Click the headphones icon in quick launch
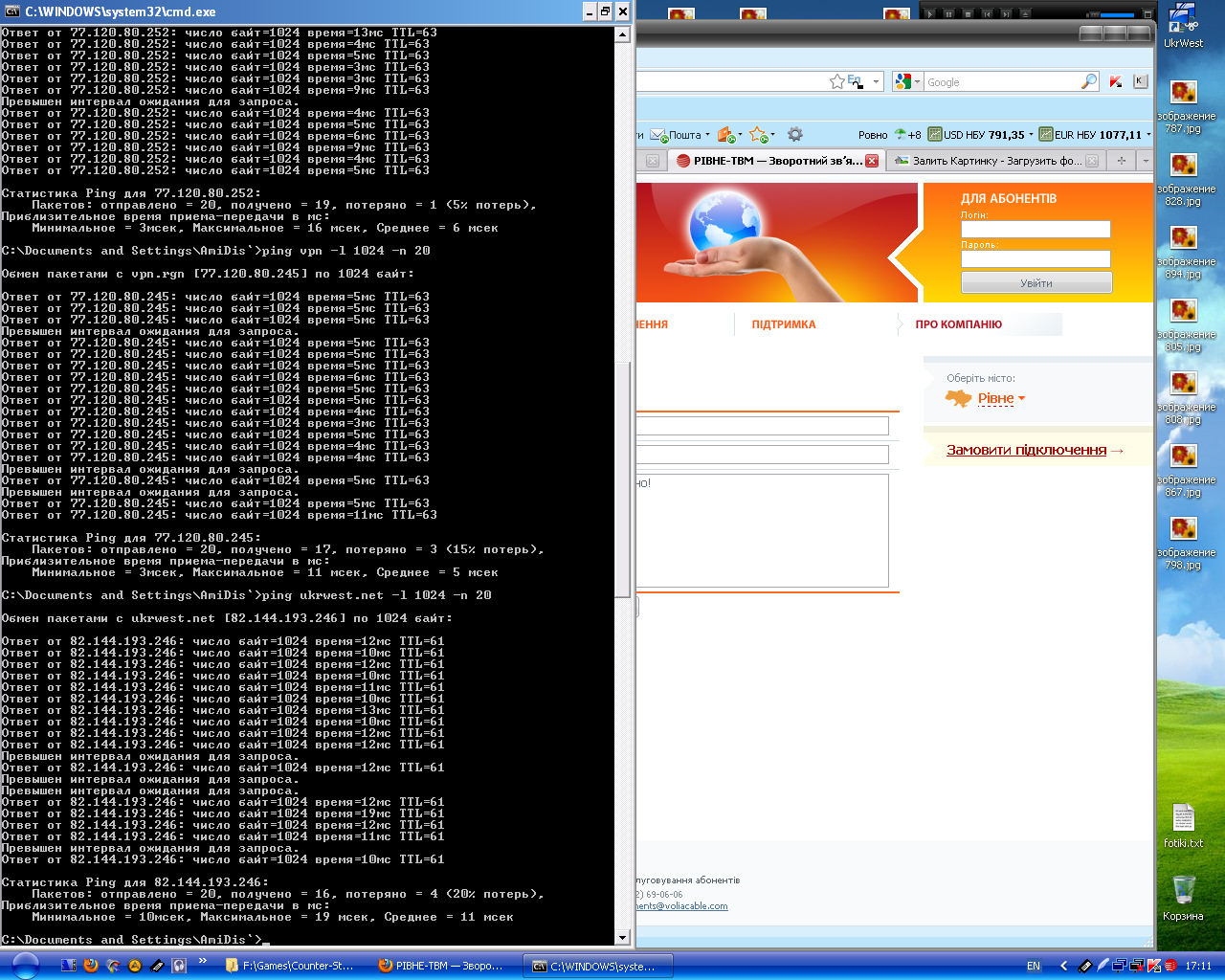The image size is (1225, 980). [x=179, y=966]
